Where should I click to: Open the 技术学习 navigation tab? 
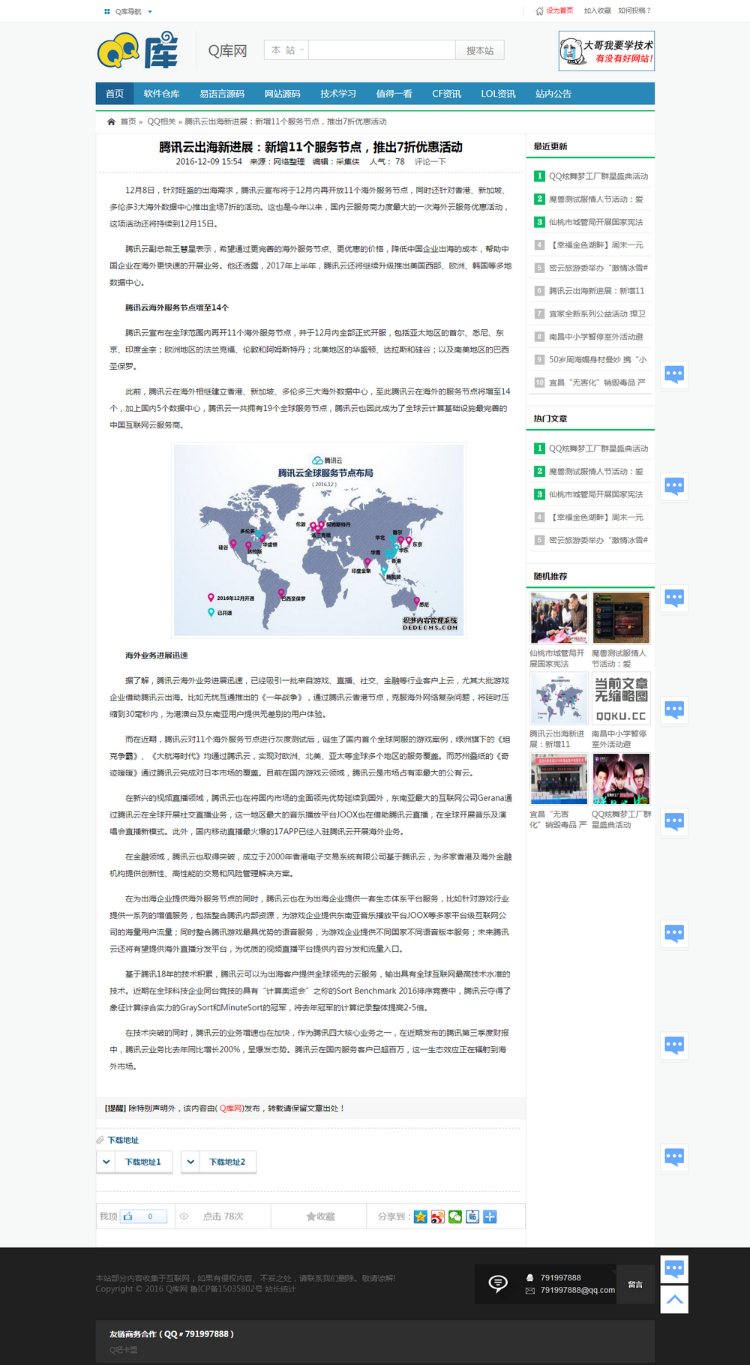(338, 94)
